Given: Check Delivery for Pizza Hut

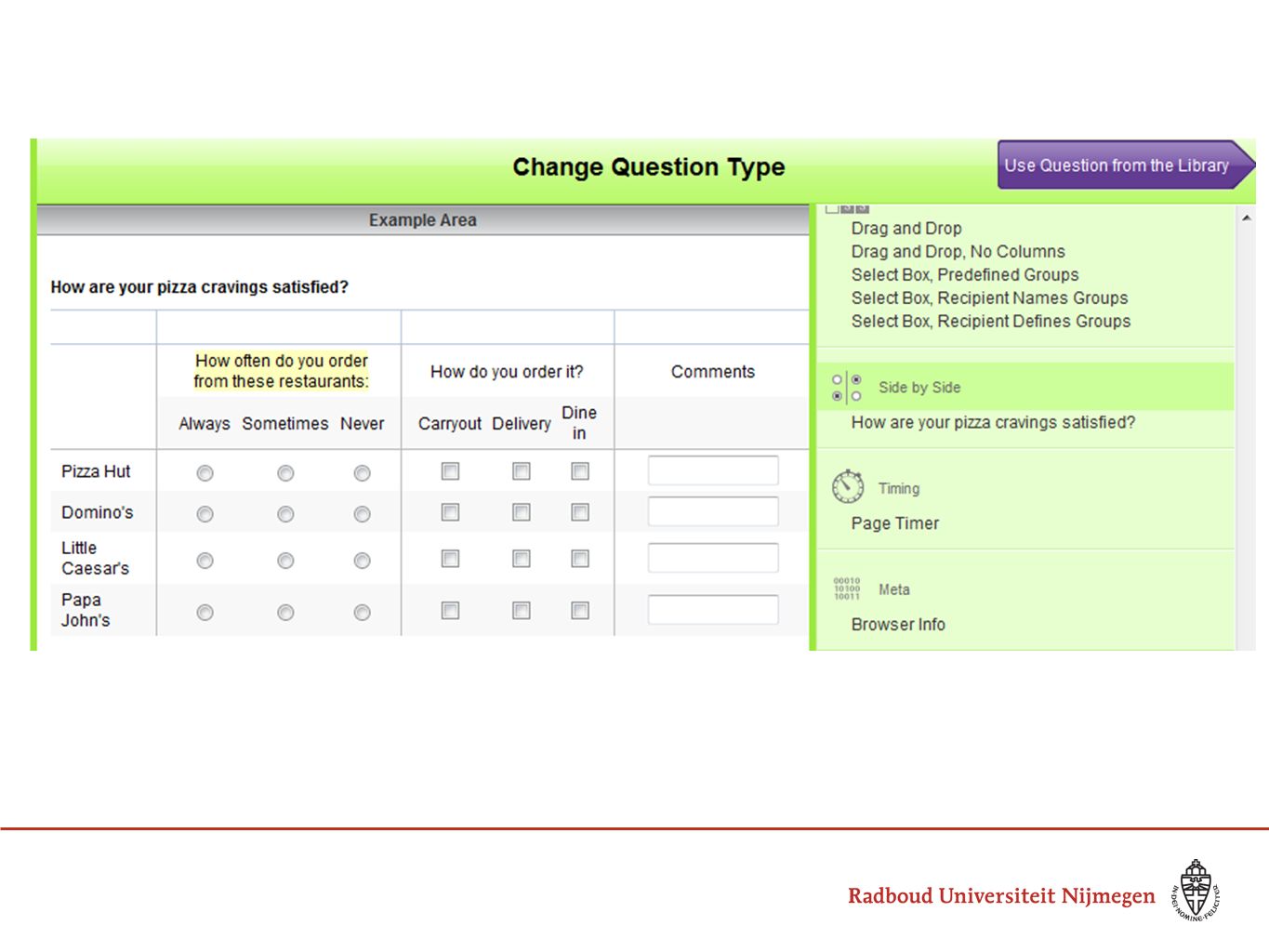Looking at the screenshot, I should point(522,471).
